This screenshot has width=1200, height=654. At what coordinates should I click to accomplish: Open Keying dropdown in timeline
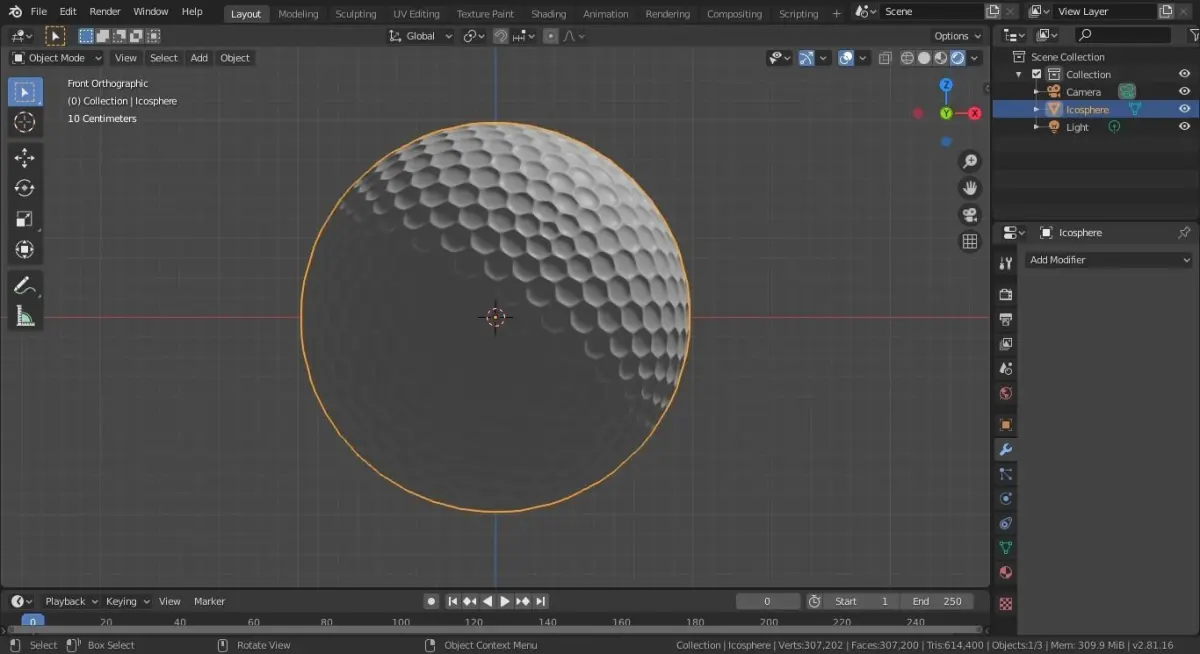pyautogui.click(x=127, y=601)
